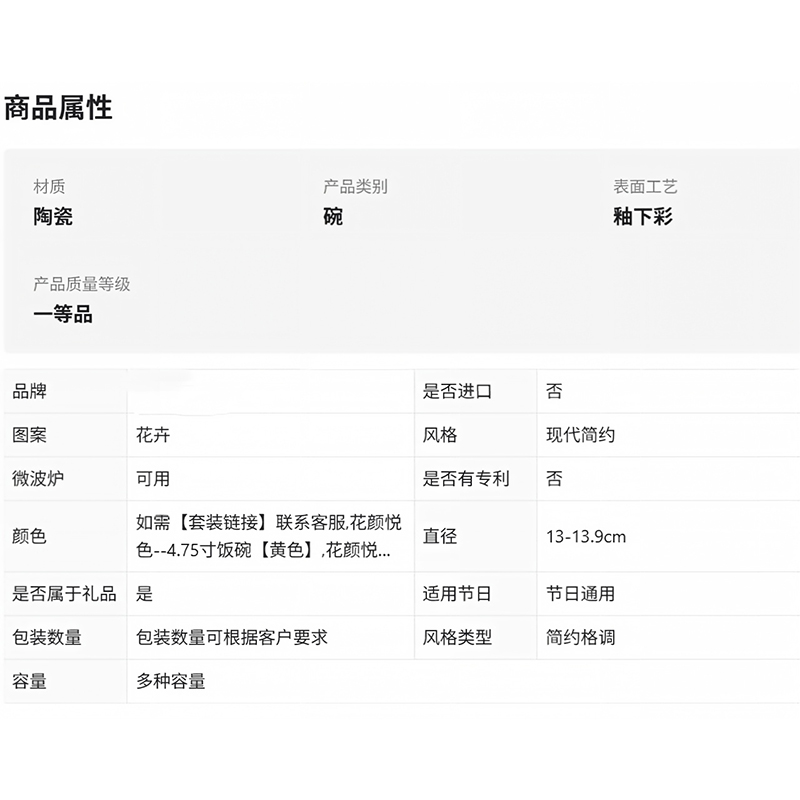Click the 现代简约 style value

(x=581, y=435)
